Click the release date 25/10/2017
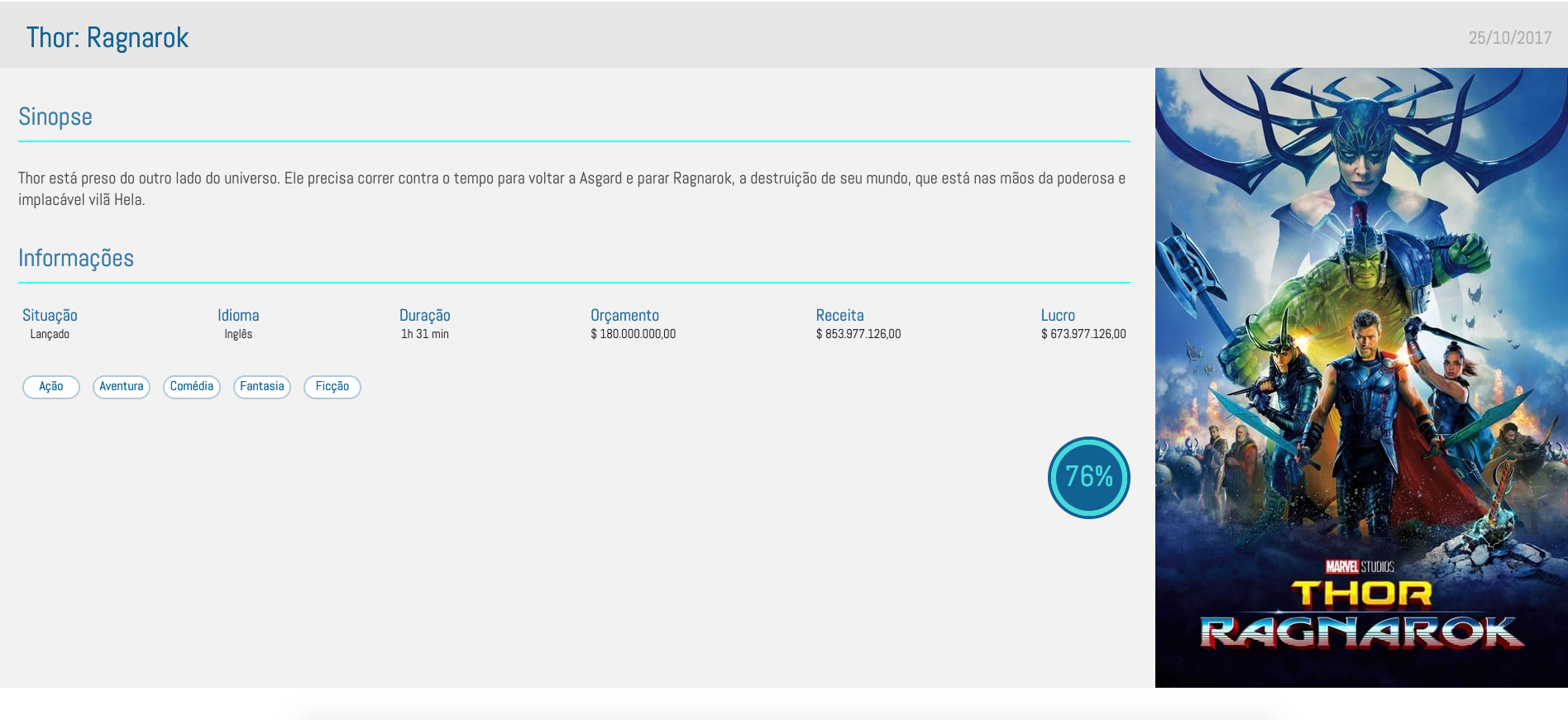The image size is (1568, 720). (x=1509, y=38)
